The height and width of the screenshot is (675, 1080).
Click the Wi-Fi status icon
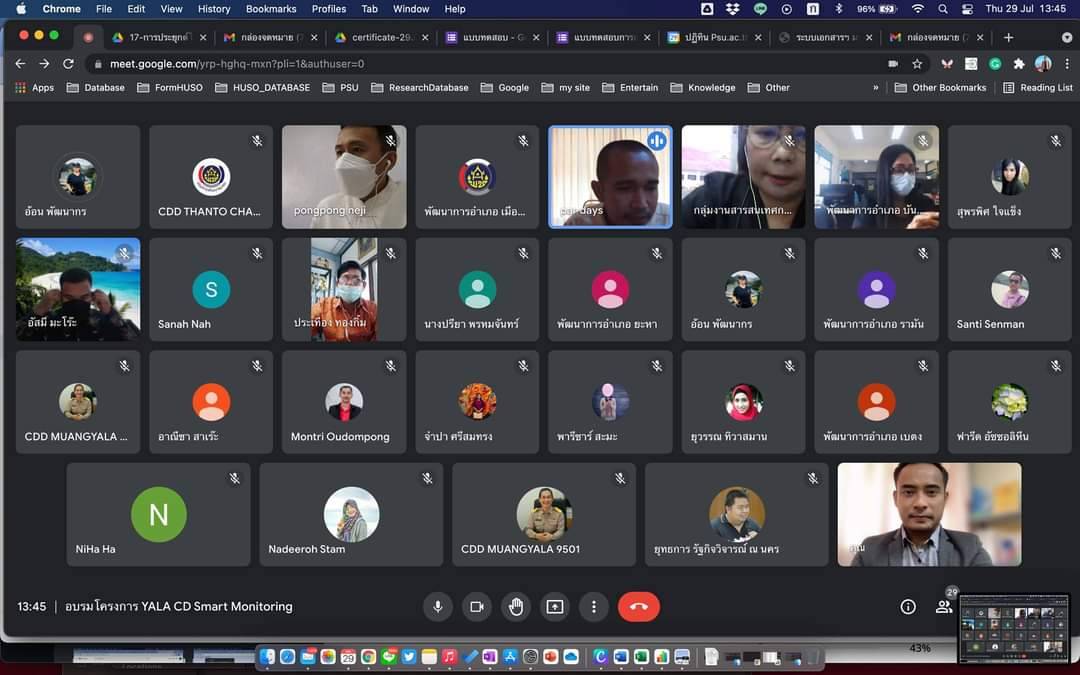(x=917, y=9)
